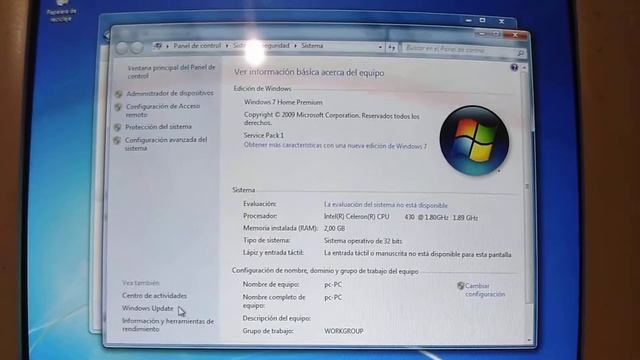
Task: Open Información y herramientas de rendimiento
Action: pyautogui.click(x=168, y=325)
